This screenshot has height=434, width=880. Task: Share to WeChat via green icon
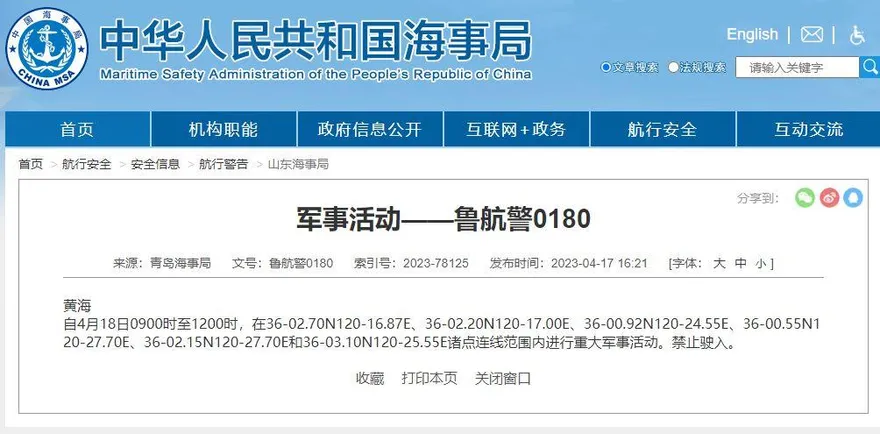point(805,198)
